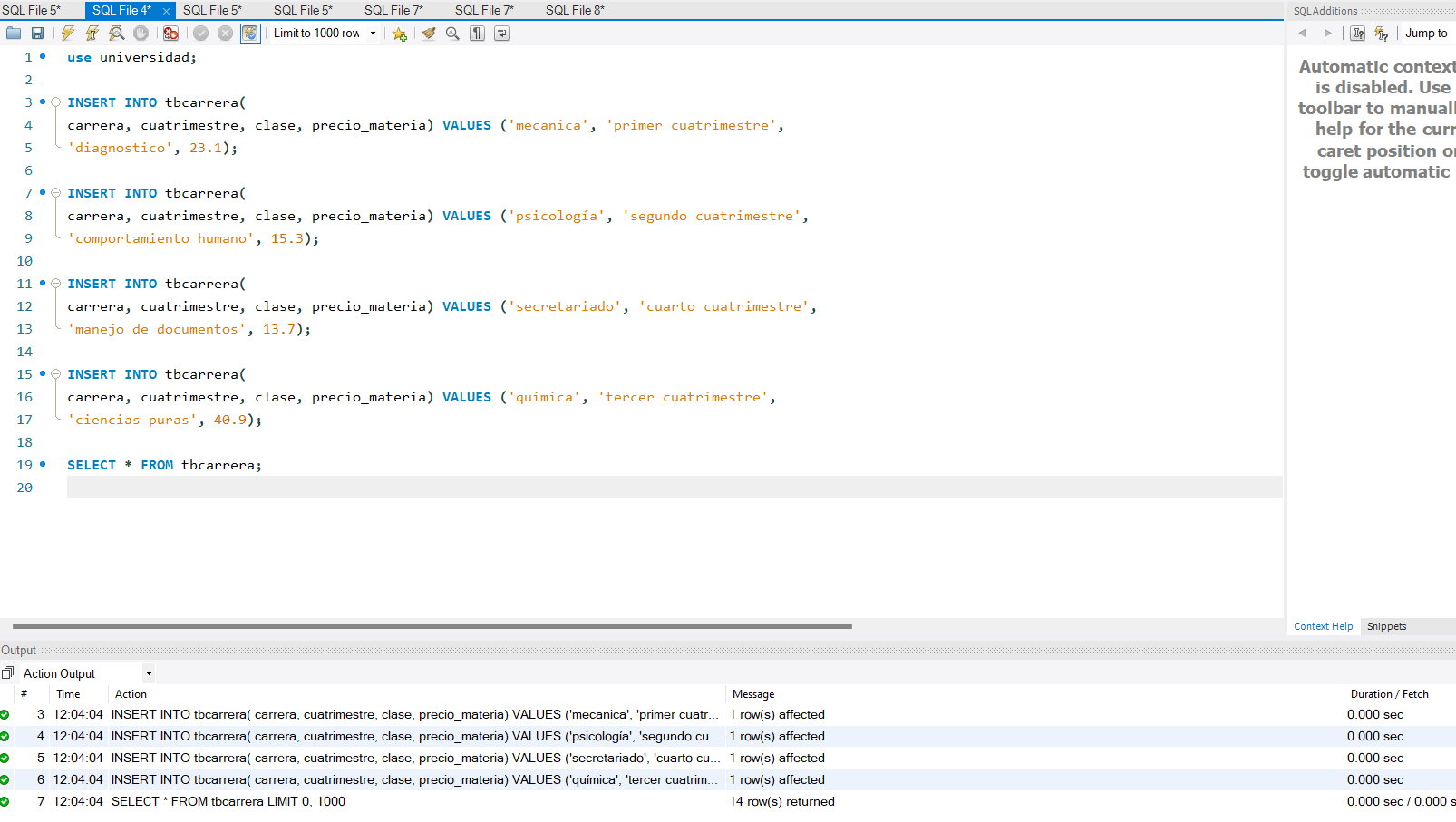The width and height of the screenshot is (1456, 822).
Task: Toggle word wrapping in editor
Action: [501, 34]
